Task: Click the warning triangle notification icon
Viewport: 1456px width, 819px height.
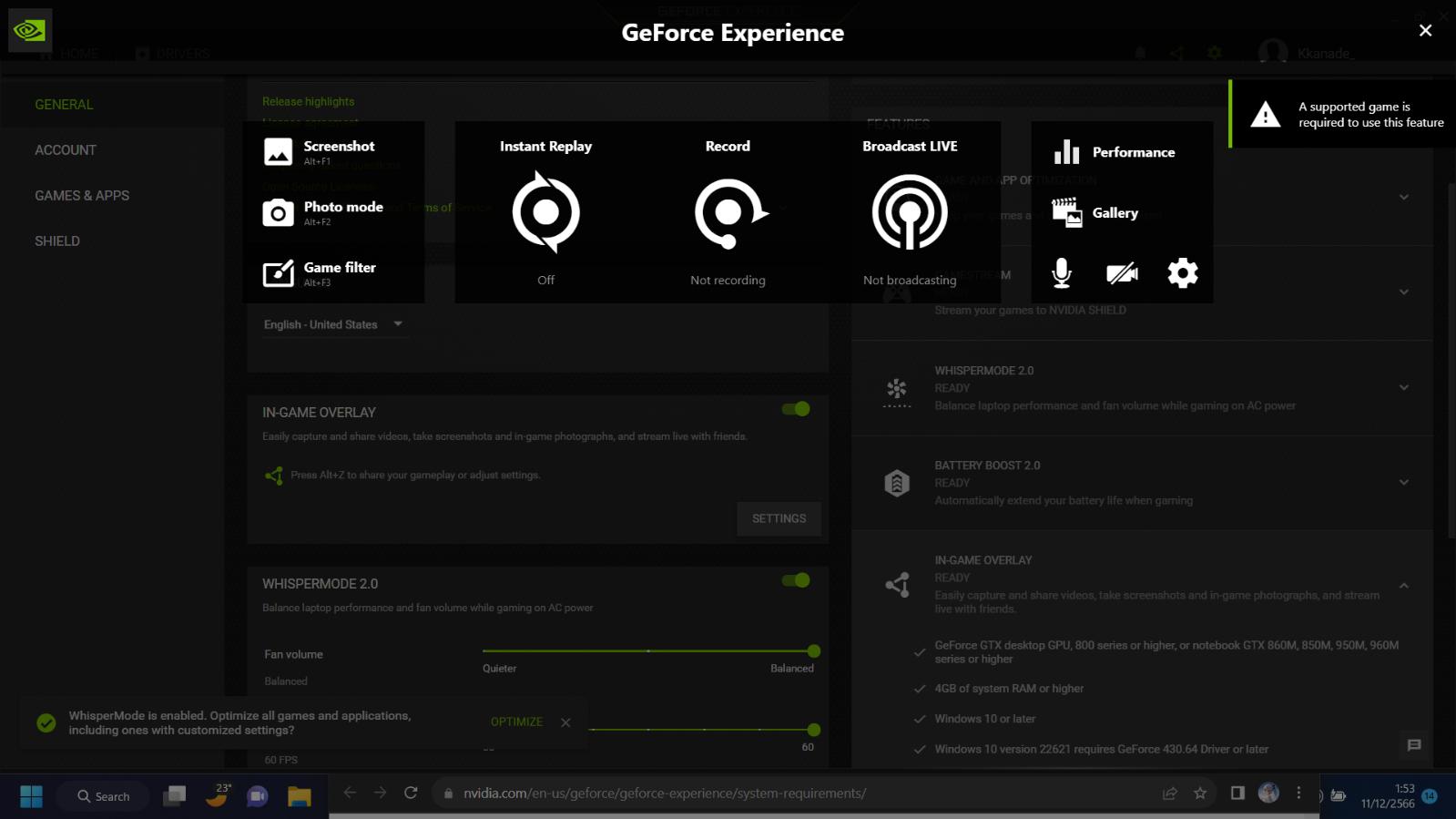Action: [x=1265, y=115]
